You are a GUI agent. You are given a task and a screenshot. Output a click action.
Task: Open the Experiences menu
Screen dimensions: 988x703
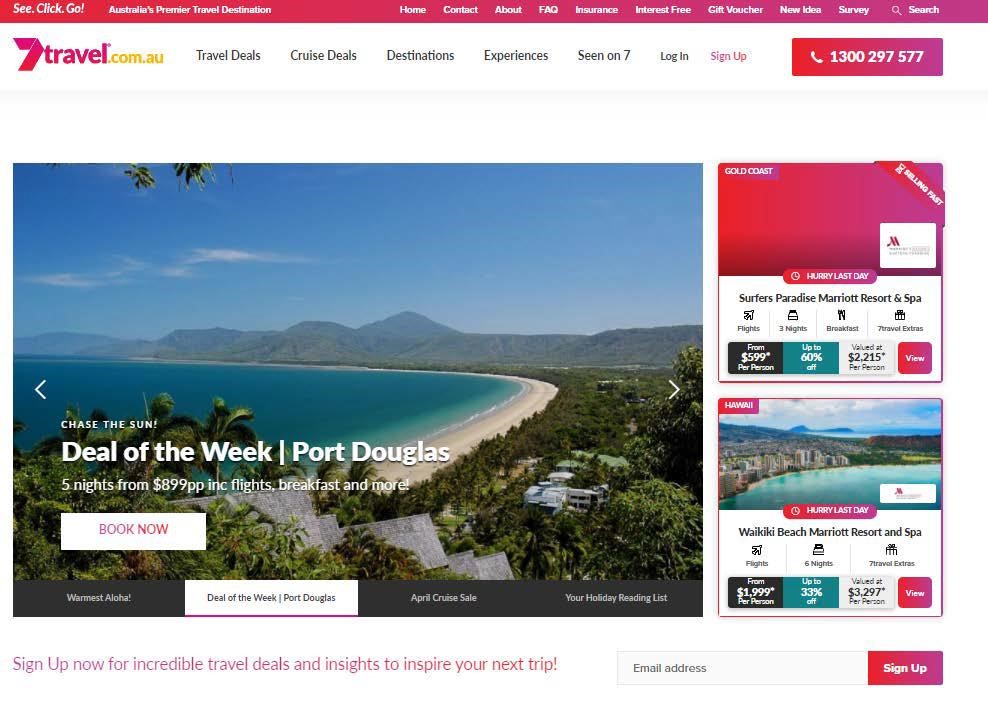516,55
